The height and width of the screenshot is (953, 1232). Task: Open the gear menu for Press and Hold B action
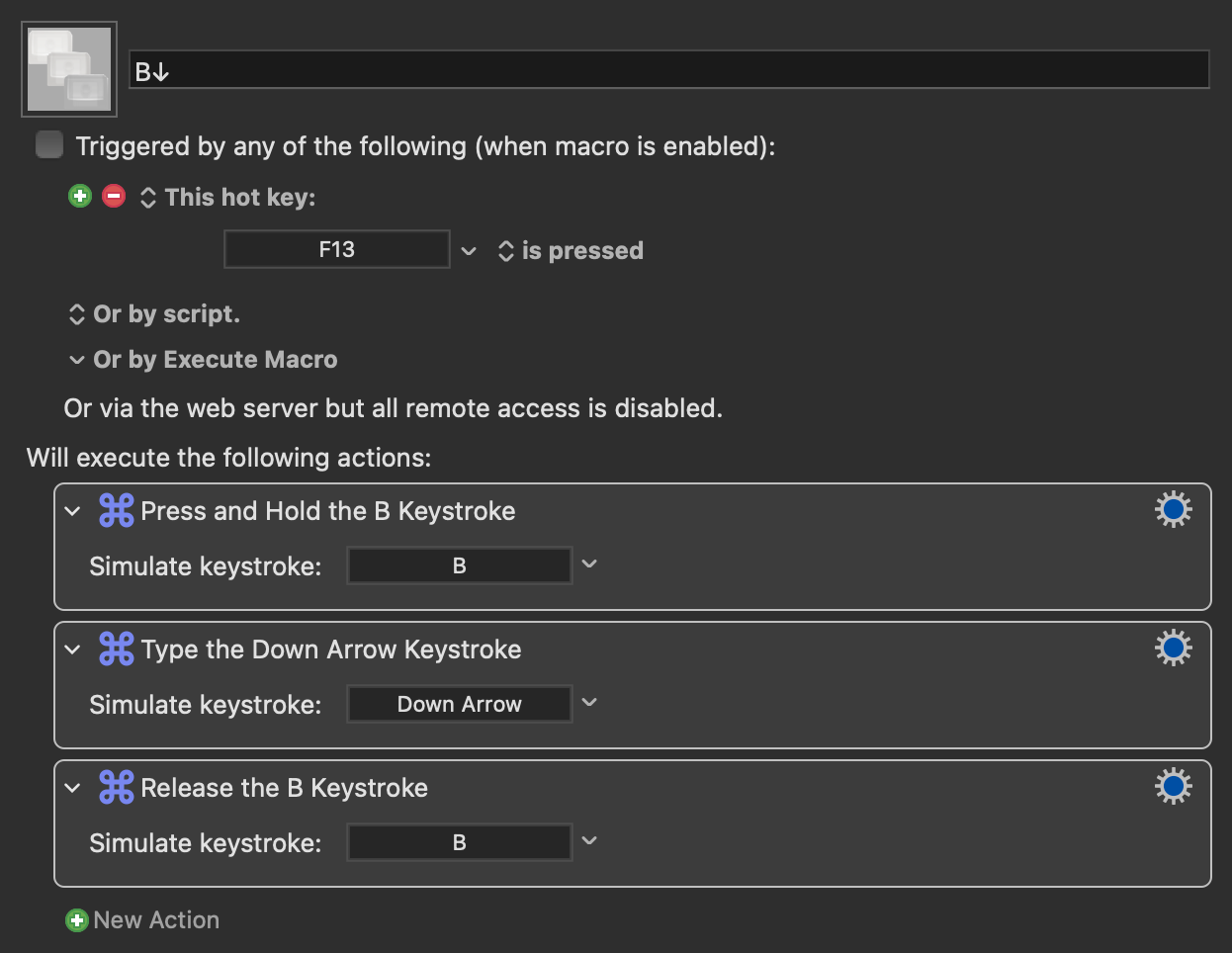1174,509
